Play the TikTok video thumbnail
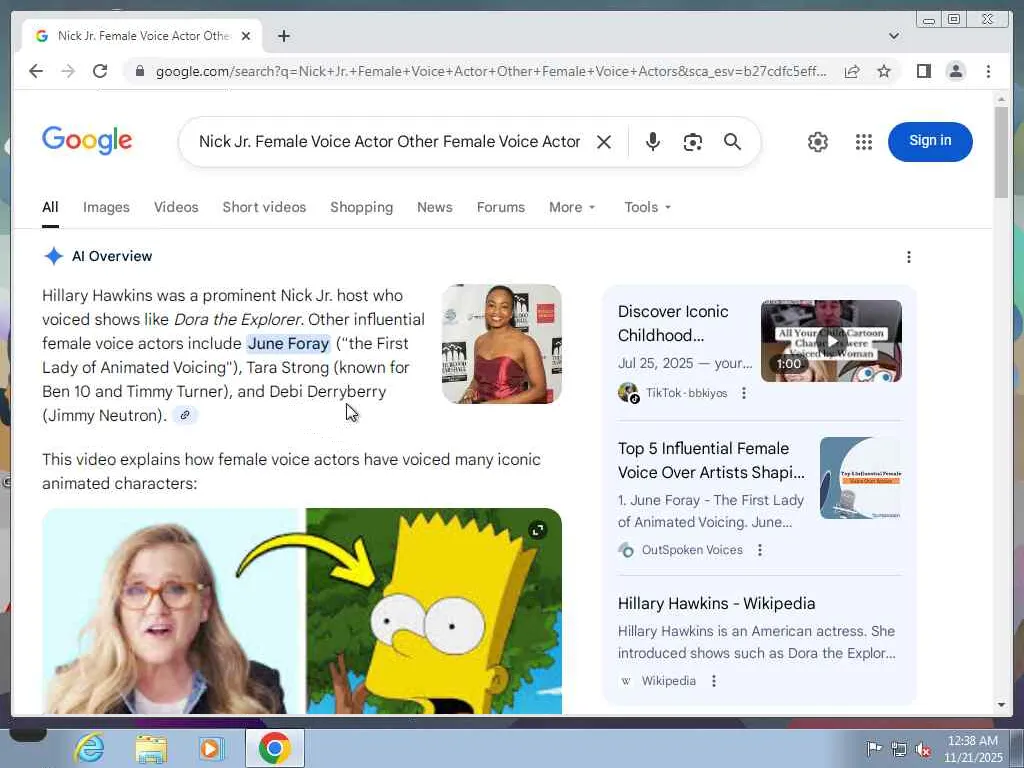 tap(831, 341)
